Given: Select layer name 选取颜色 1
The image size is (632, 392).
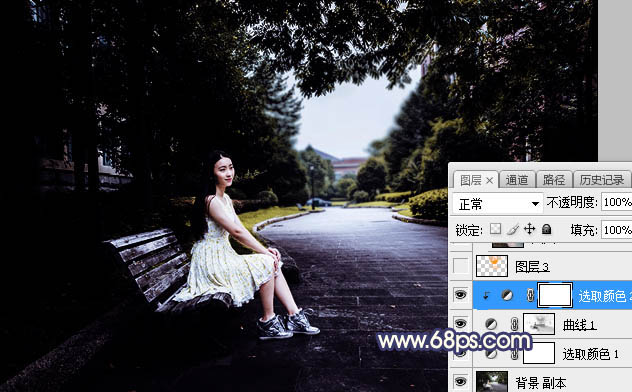Looking at the screenshot, I should 590,354.
